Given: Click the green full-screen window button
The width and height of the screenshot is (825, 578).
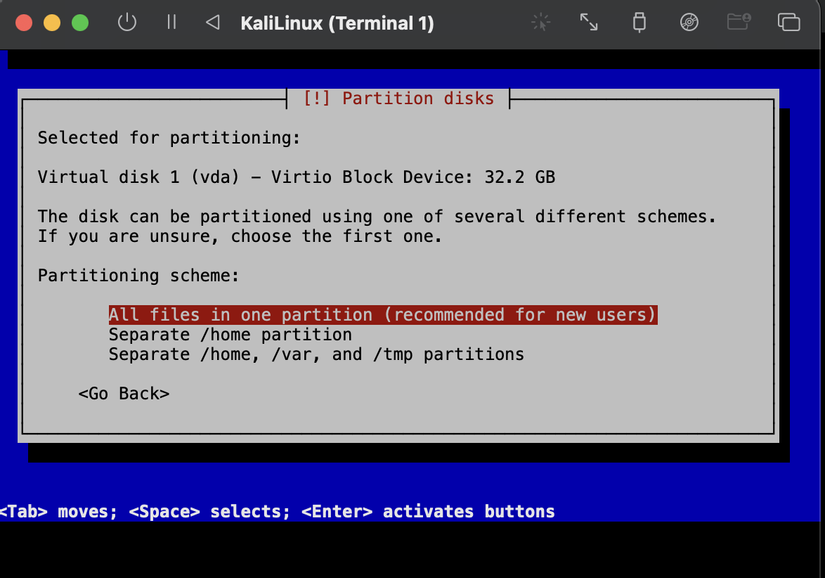Looking at the screenshot, I should coord(80,23).
